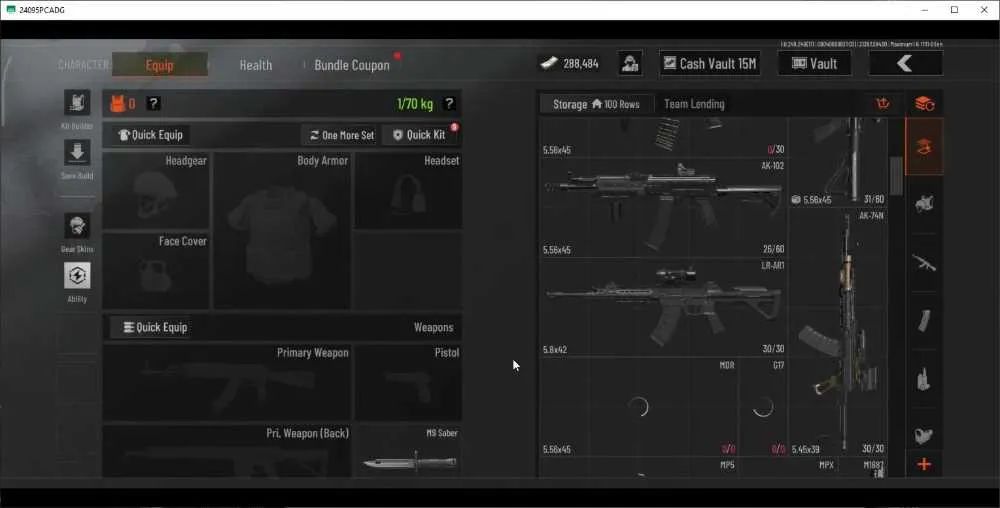1000x508 pixels.
Task: Click the CHARACTER label
Action: click(84, 65)
